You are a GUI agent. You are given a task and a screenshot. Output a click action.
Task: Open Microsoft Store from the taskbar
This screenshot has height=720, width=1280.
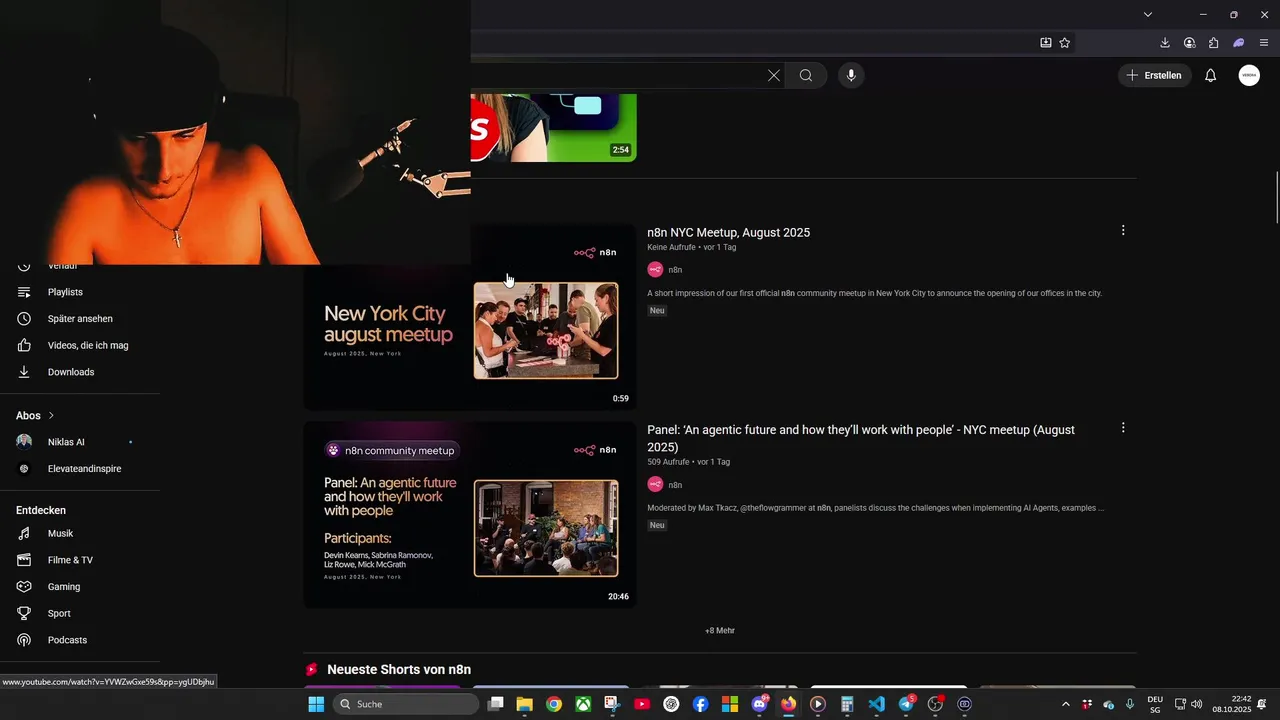pos(730,704)
